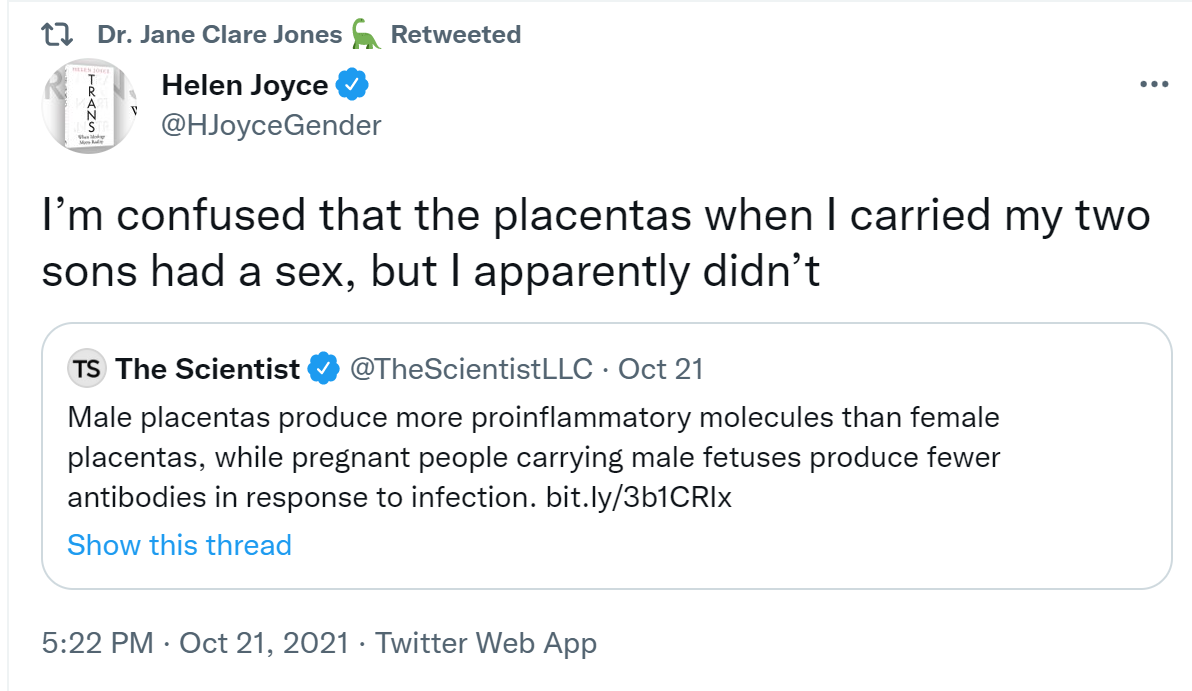Click the 'Retweeted' label
This screenshot has width=1192, height=691.
(x=455, y=35)
